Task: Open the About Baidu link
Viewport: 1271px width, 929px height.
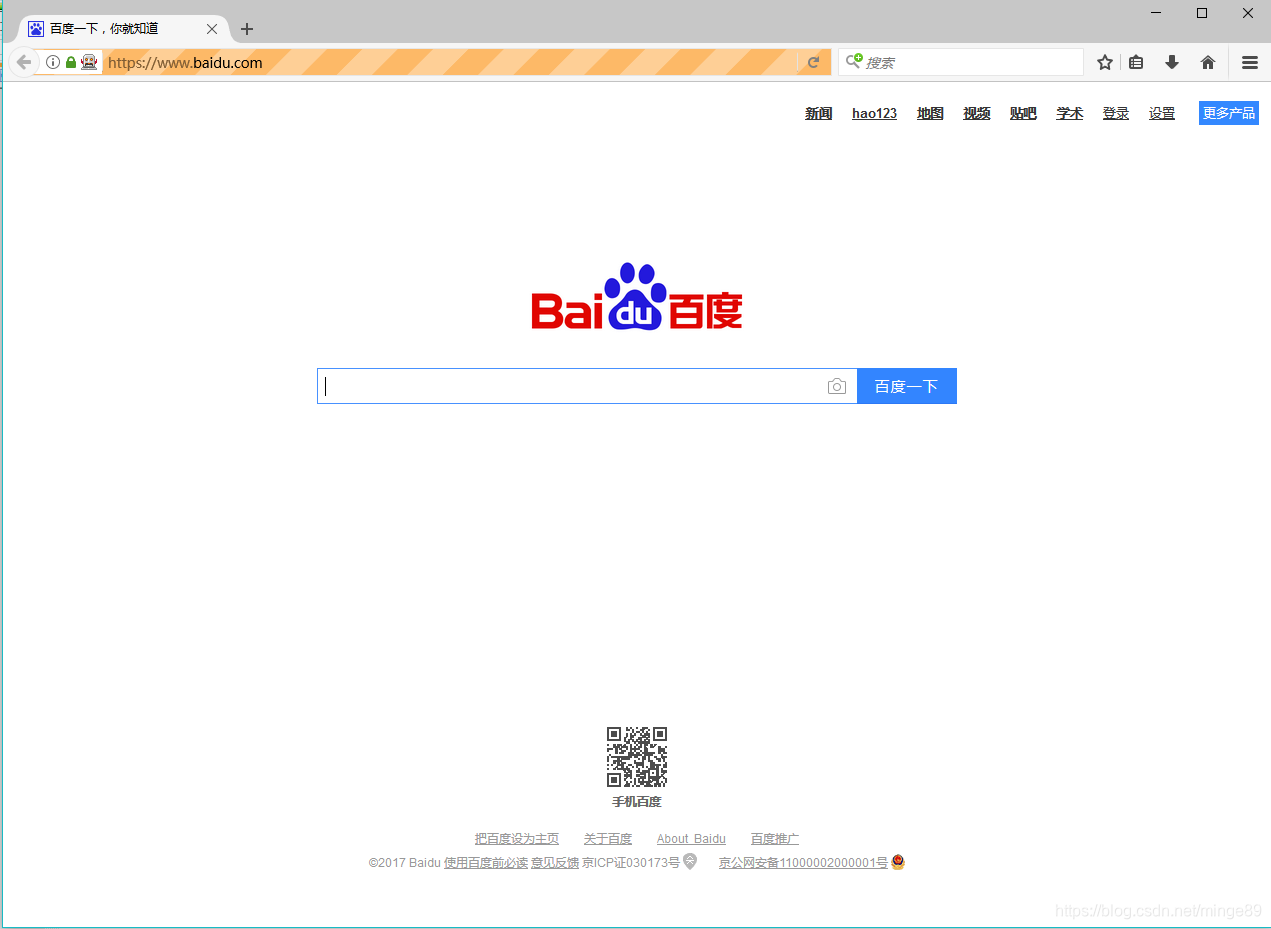Action: (x=691, y=839)
